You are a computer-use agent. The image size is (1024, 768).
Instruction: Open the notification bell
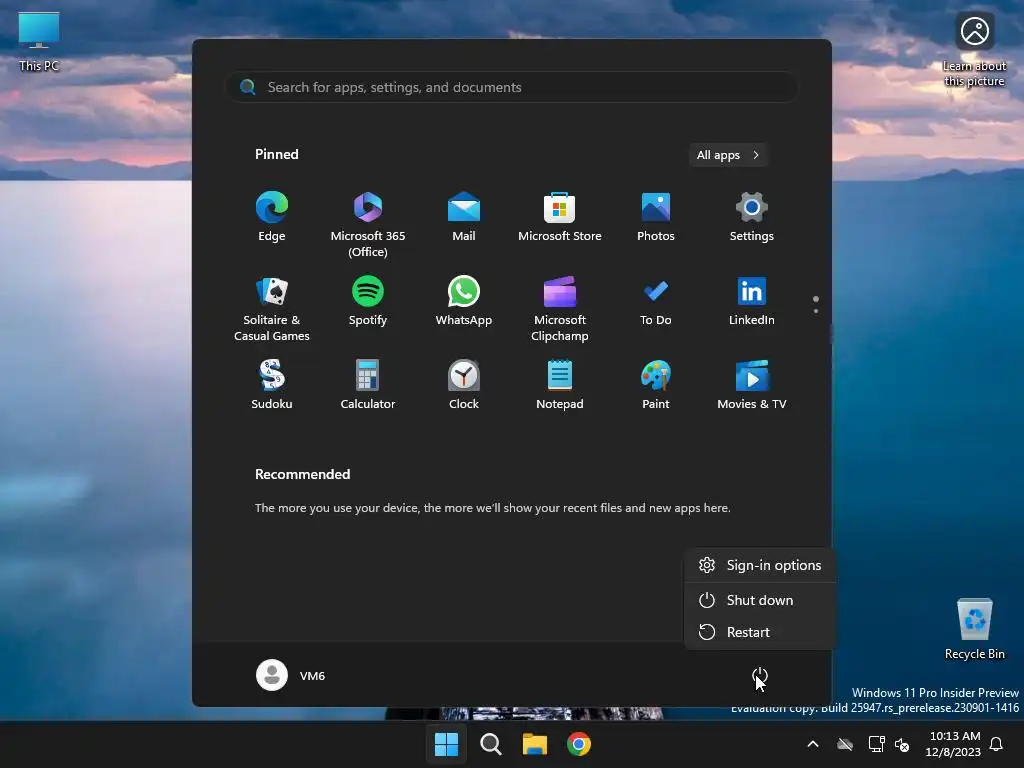click(x=997, y=744)
